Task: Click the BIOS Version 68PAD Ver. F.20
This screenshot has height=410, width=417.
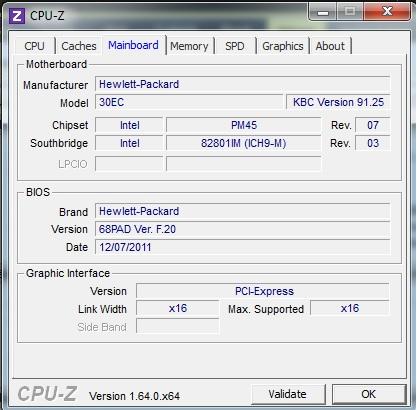Action: pyautogui.click(x=242, y=229)
